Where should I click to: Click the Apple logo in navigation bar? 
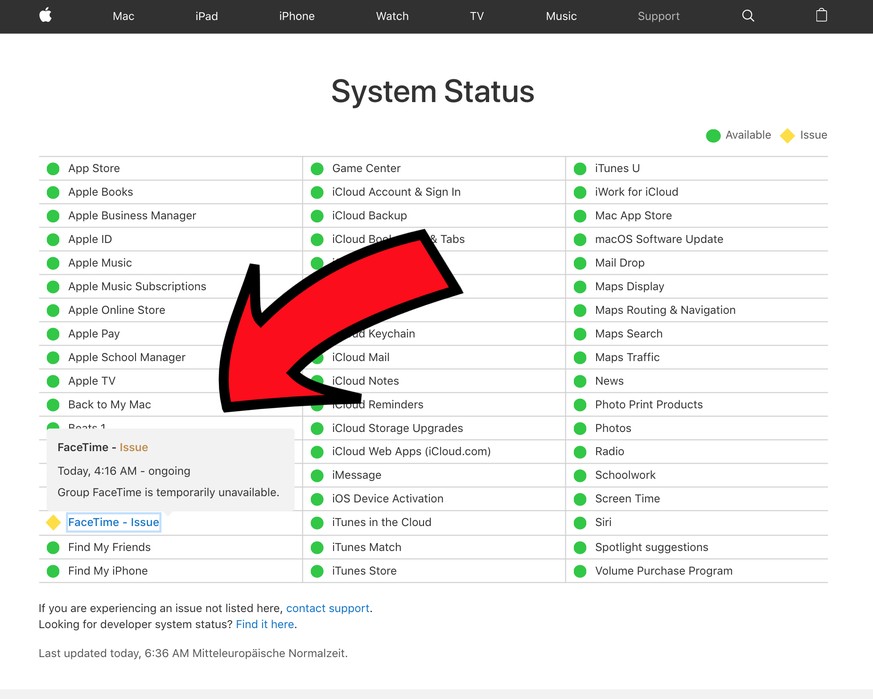click(x=46, y=15)
